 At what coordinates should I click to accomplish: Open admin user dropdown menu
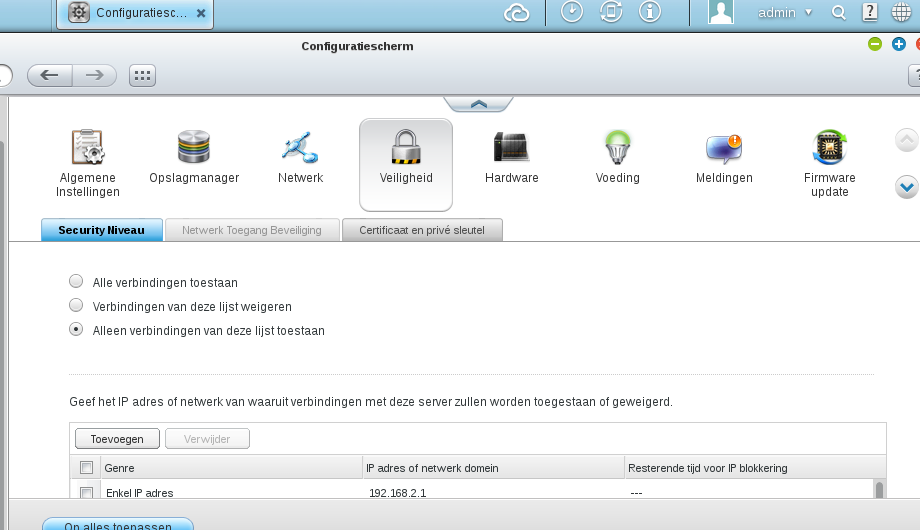785,12
